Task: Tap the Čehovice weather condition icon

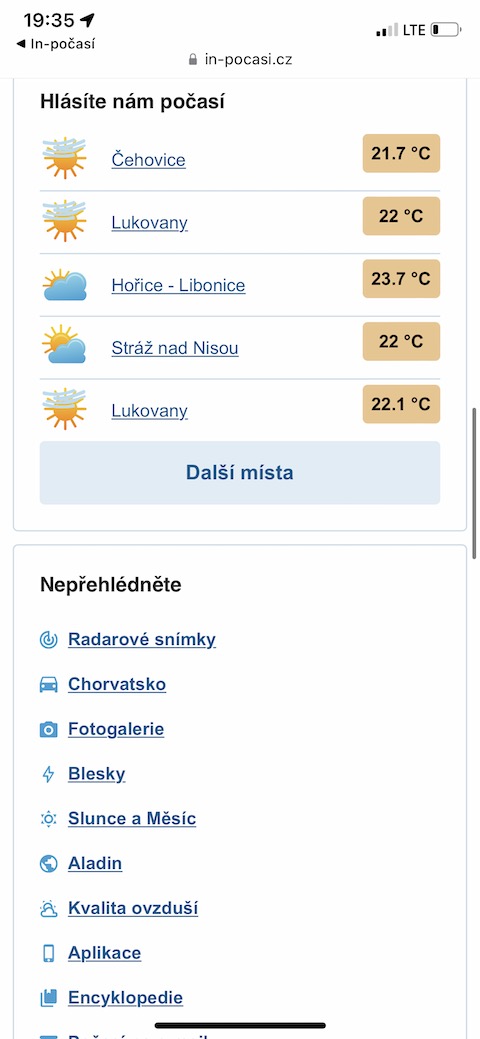Action: 64,158
